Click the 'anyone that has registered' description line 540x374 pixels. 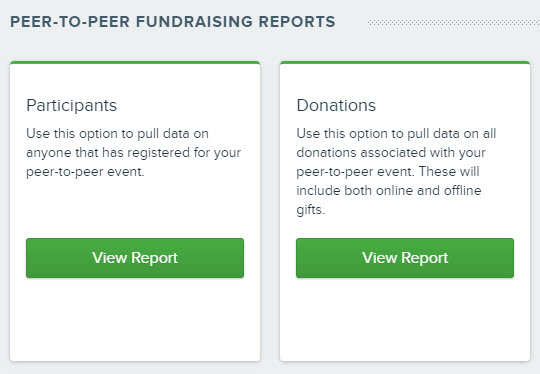[x=134, y=153]
